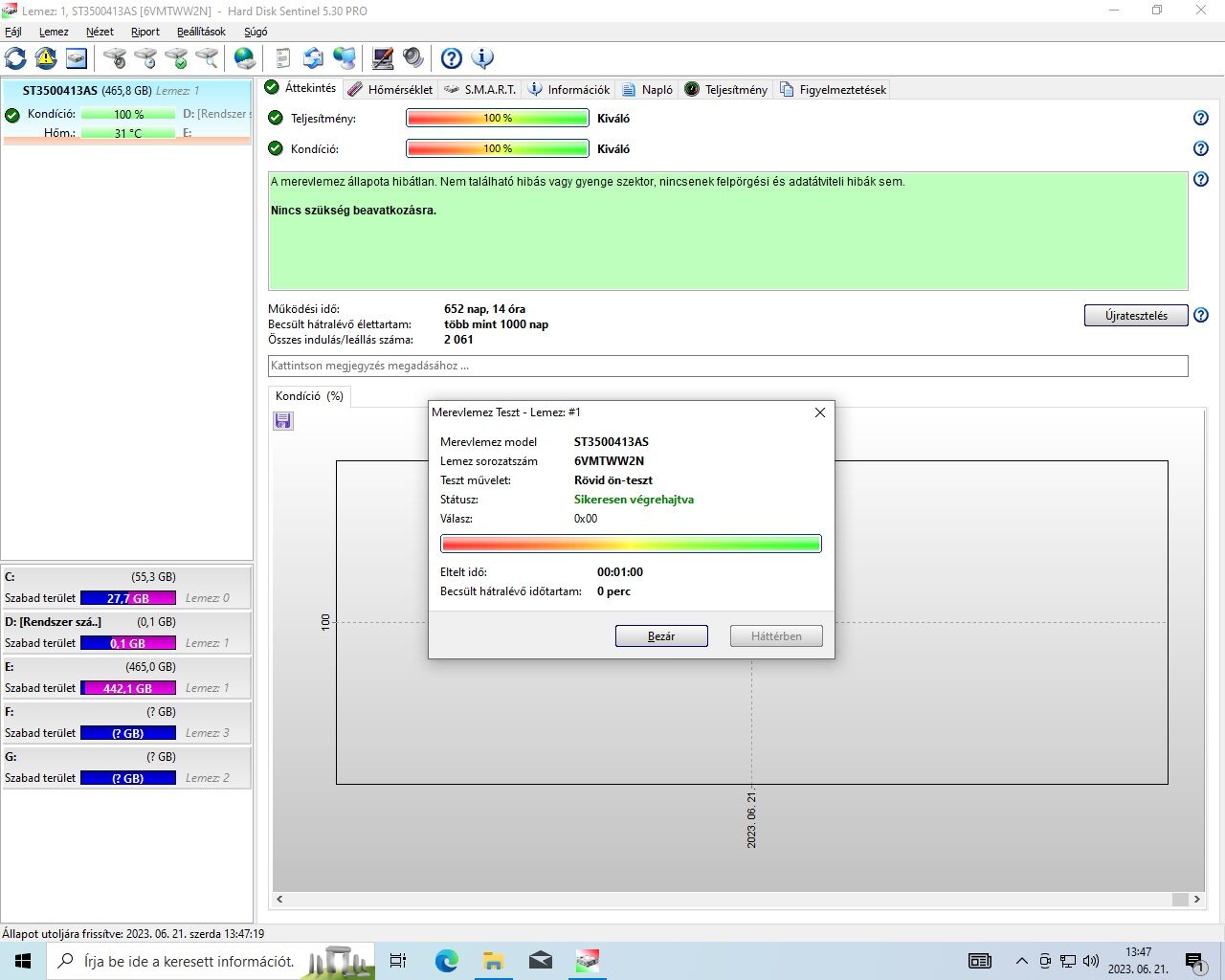Close the Merevlemez Teszt dialog with X
The image size is (1225, 980).
(x=819, y=412)
